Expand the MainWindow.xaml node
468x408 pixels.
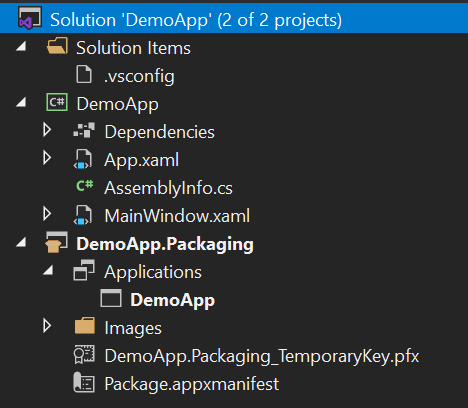point(47,214)
